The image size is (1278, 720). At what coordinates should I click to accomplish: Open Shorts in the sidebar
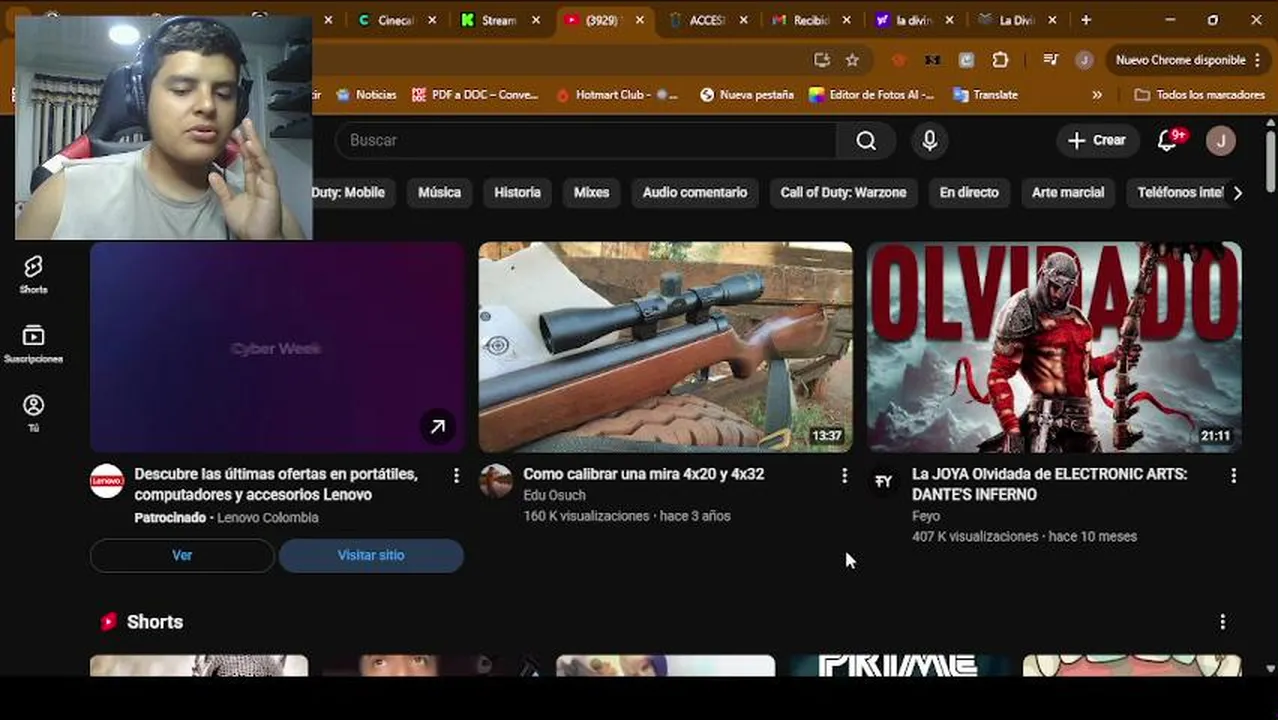[x=33, y=274]
